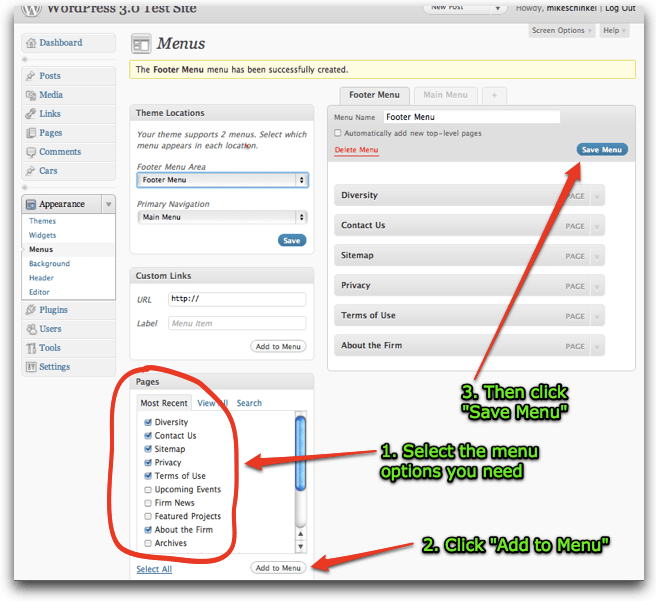Collapse the Appearance menu arrow
The width and height of the screenshot is (656, 601).
108,204
